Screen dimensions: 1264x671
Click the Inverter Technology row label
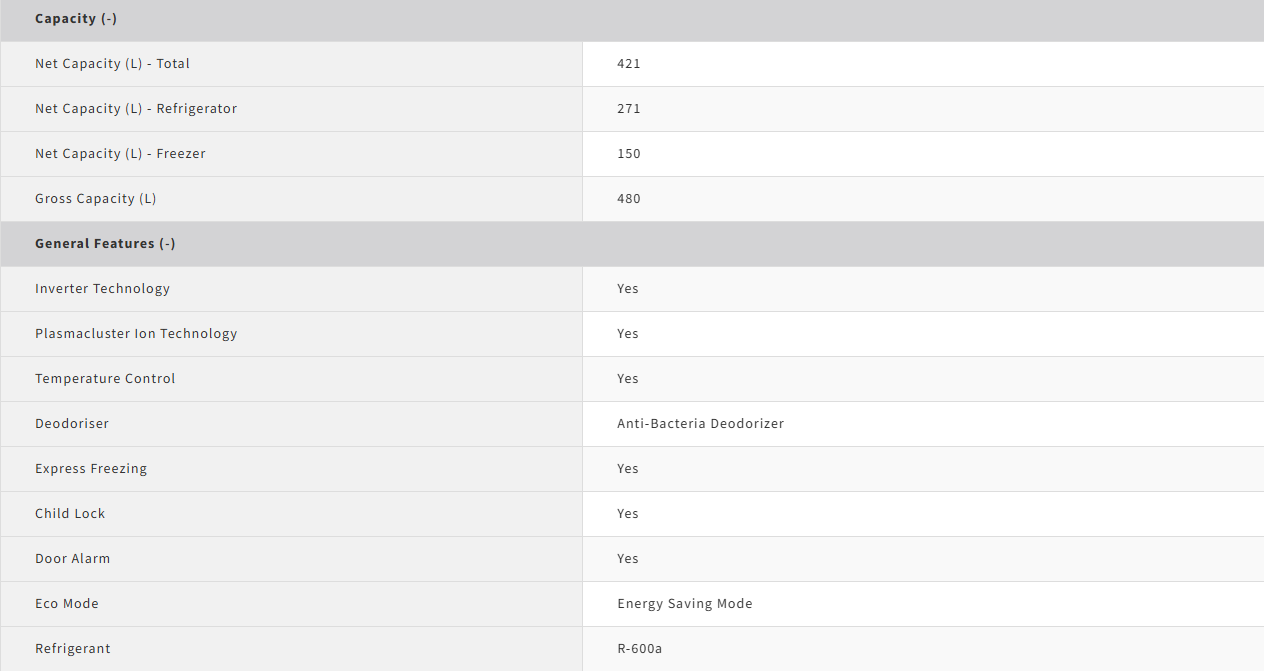pos(102,289)
